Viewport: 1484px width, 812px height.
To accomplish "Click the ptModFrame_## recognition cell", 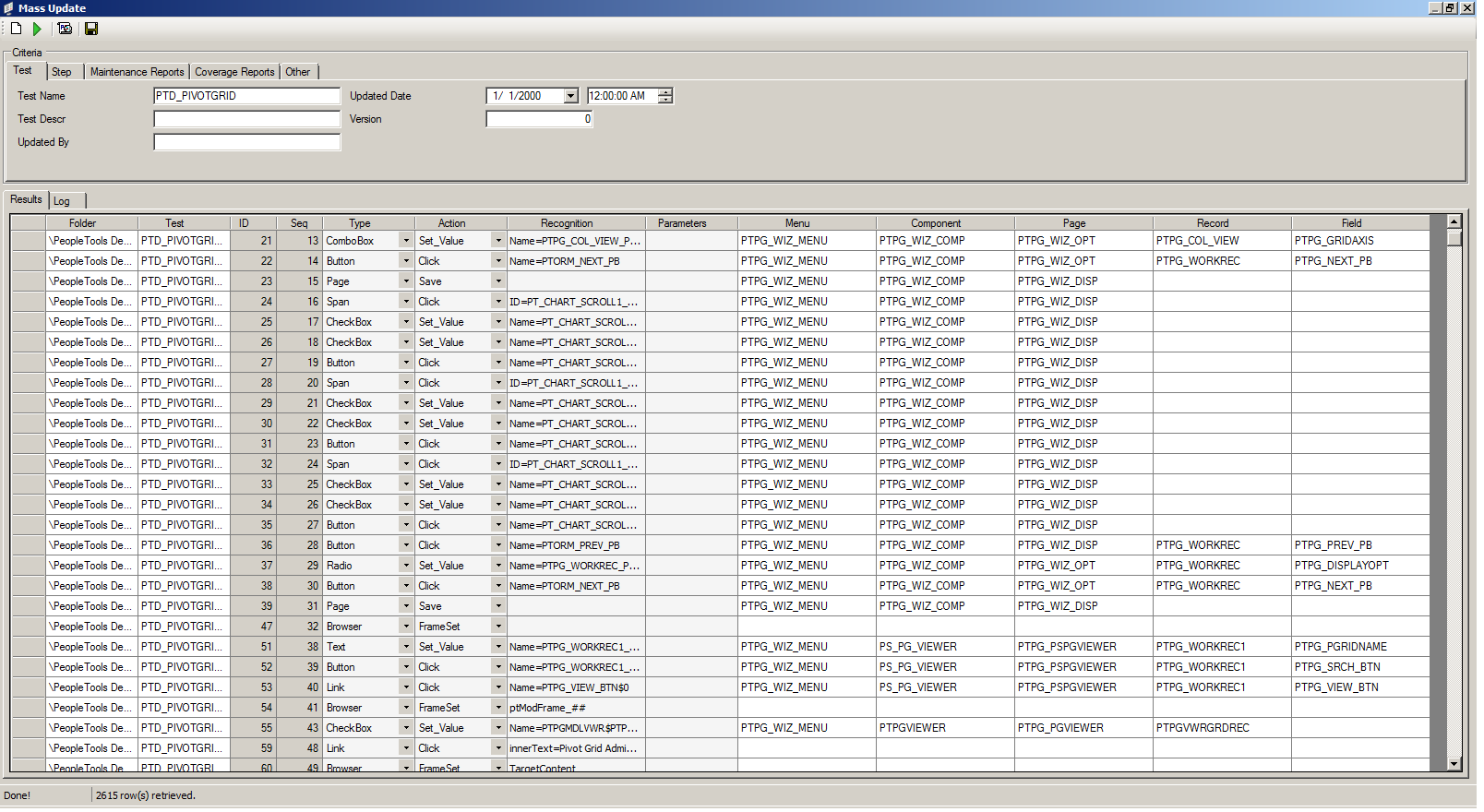I will tap(576, 708).
